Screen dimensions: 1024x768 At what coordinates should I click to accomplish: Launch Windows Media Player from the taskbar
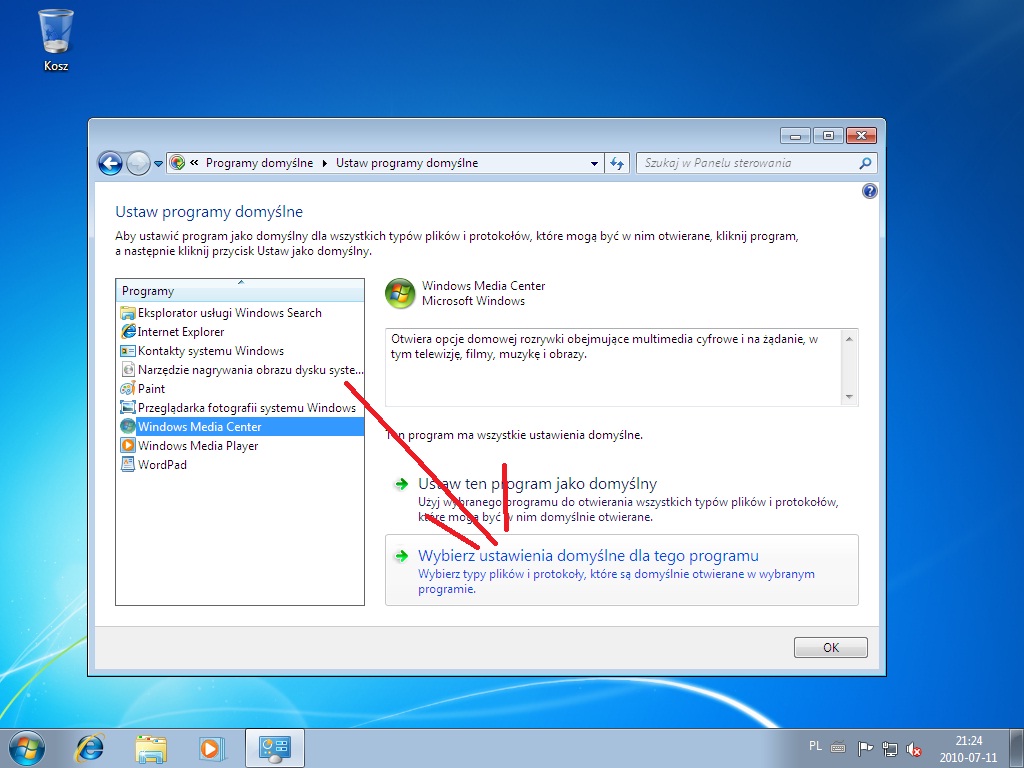tap(212, 748)
